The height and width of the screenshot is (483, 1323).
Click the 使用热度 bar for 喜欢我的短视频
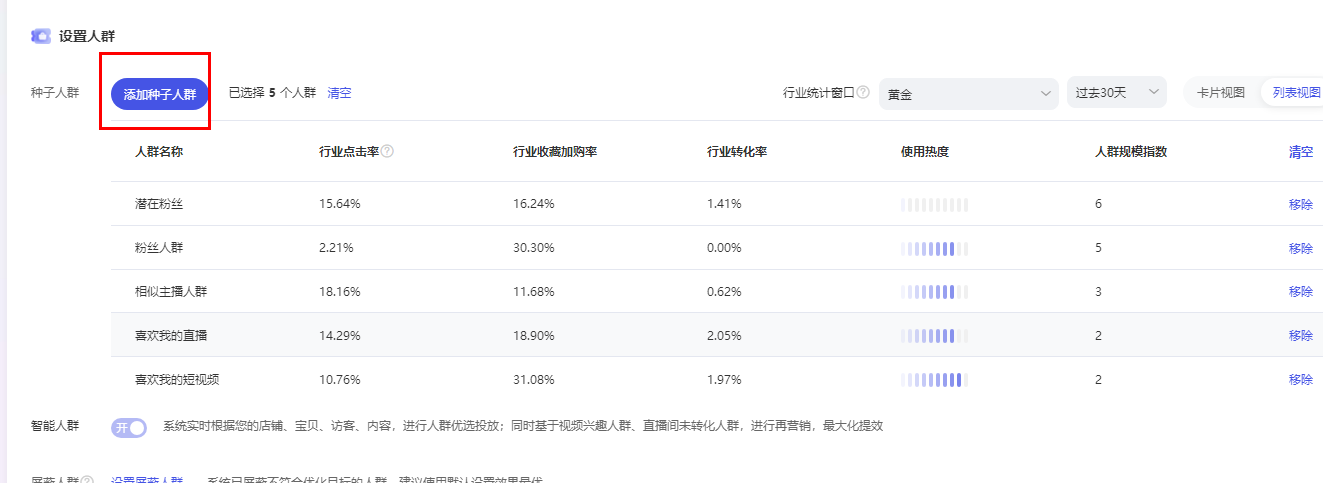pyautogui.click(x=934, y=380)
